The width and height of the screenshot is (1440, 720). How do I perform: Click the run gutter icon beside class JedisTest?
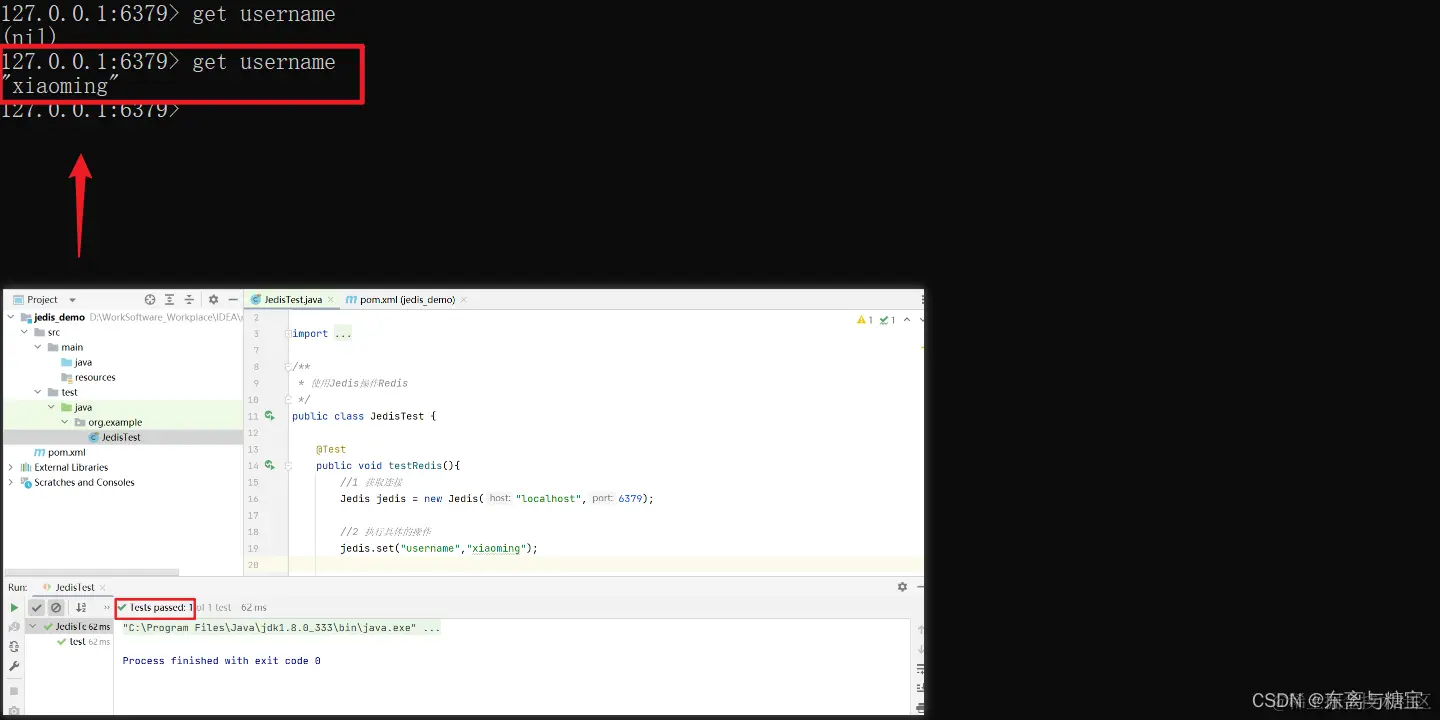click(269, 416)
